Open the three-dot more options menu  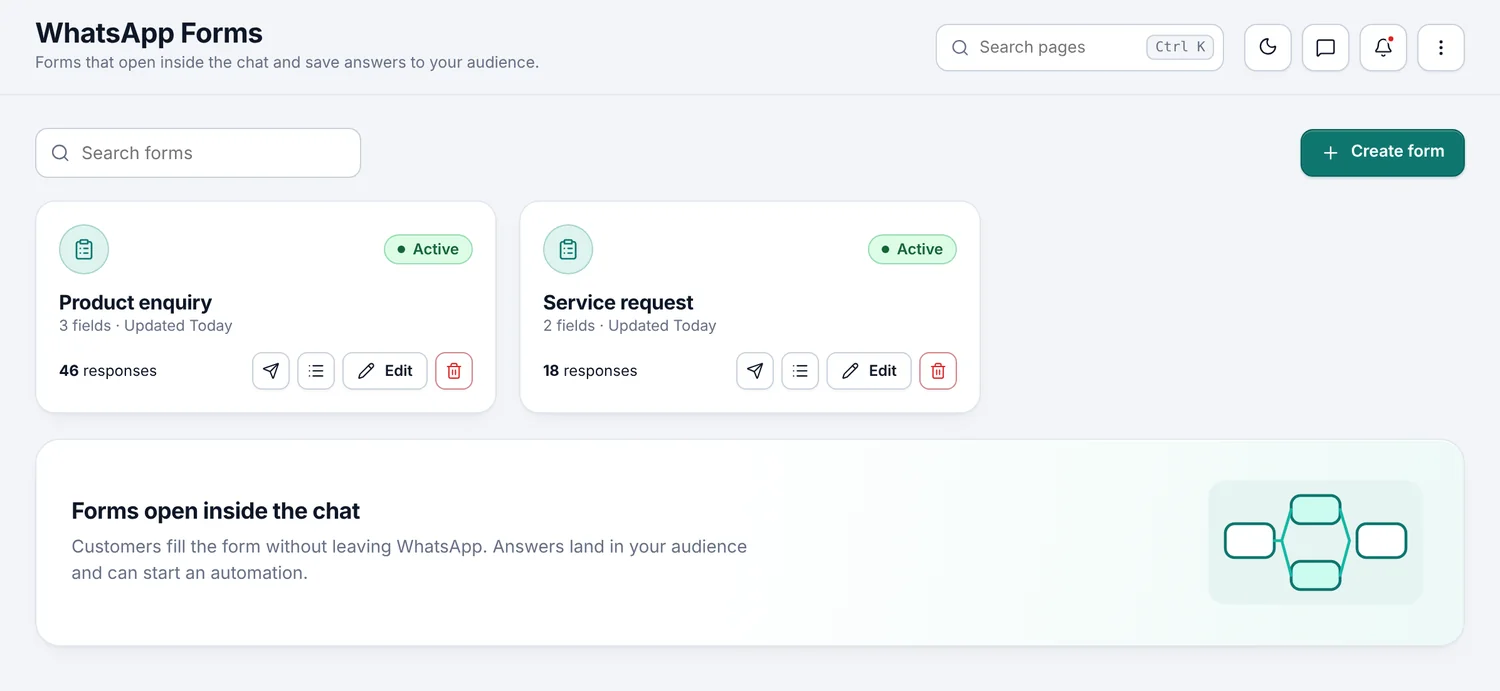pyautogui.click(x=1441, y=47)
